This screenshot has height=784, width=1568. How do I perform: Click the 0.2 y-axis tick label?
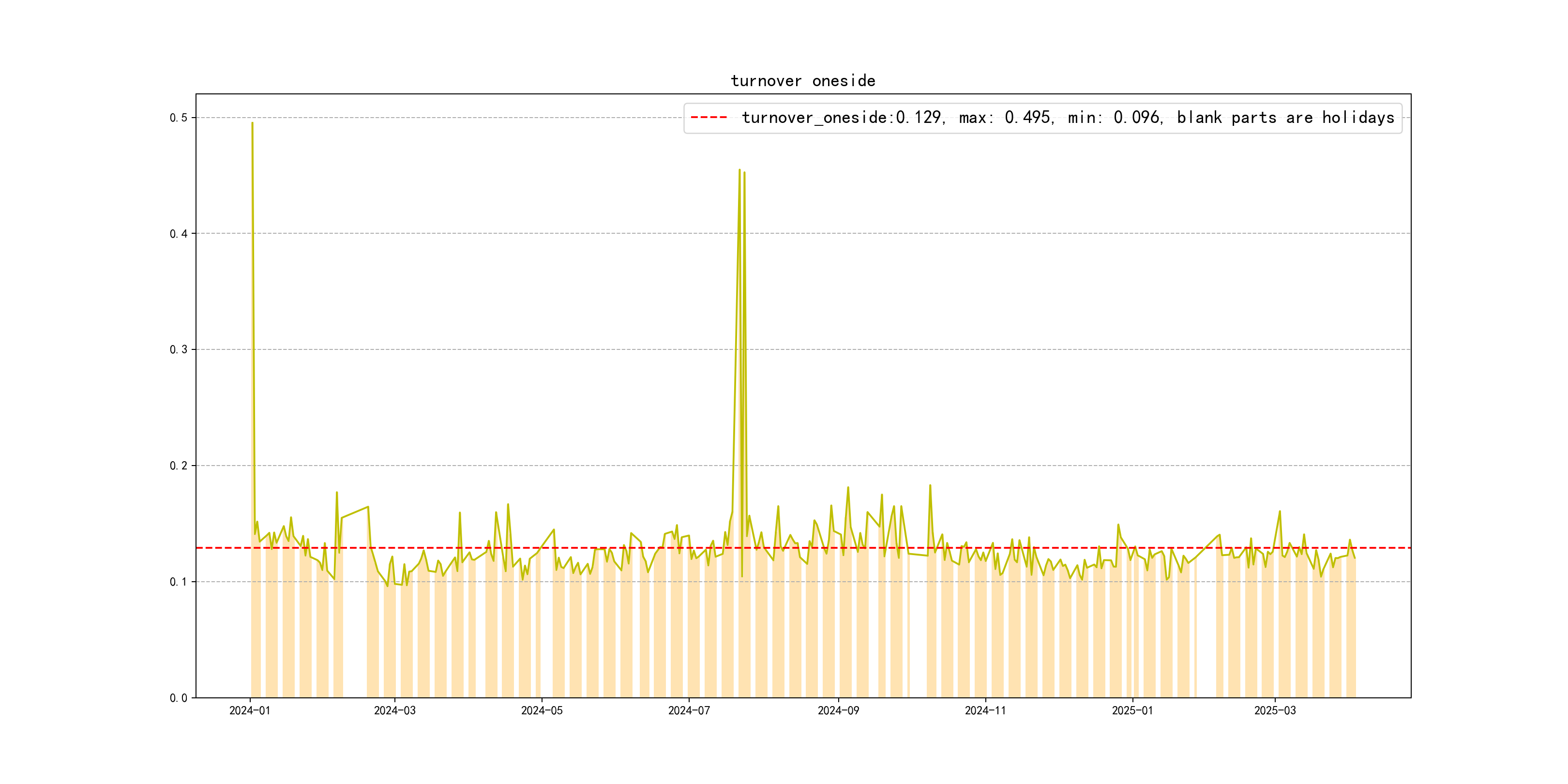click(179, 466)
